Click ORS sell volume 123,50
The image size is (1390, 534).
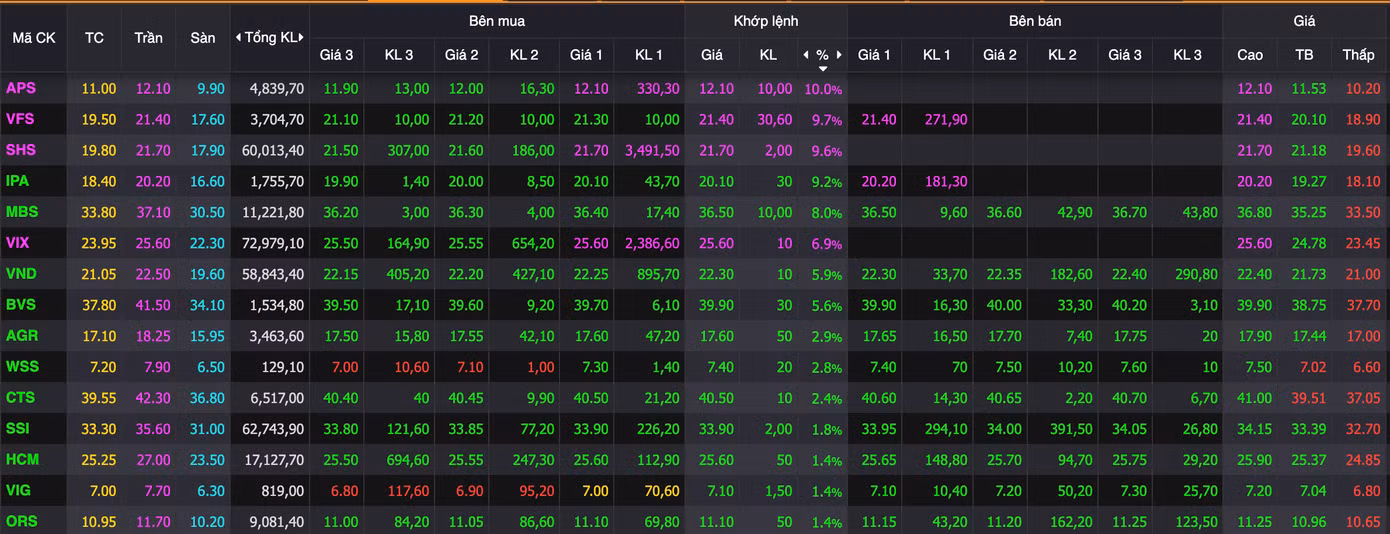coord(1195,523)
